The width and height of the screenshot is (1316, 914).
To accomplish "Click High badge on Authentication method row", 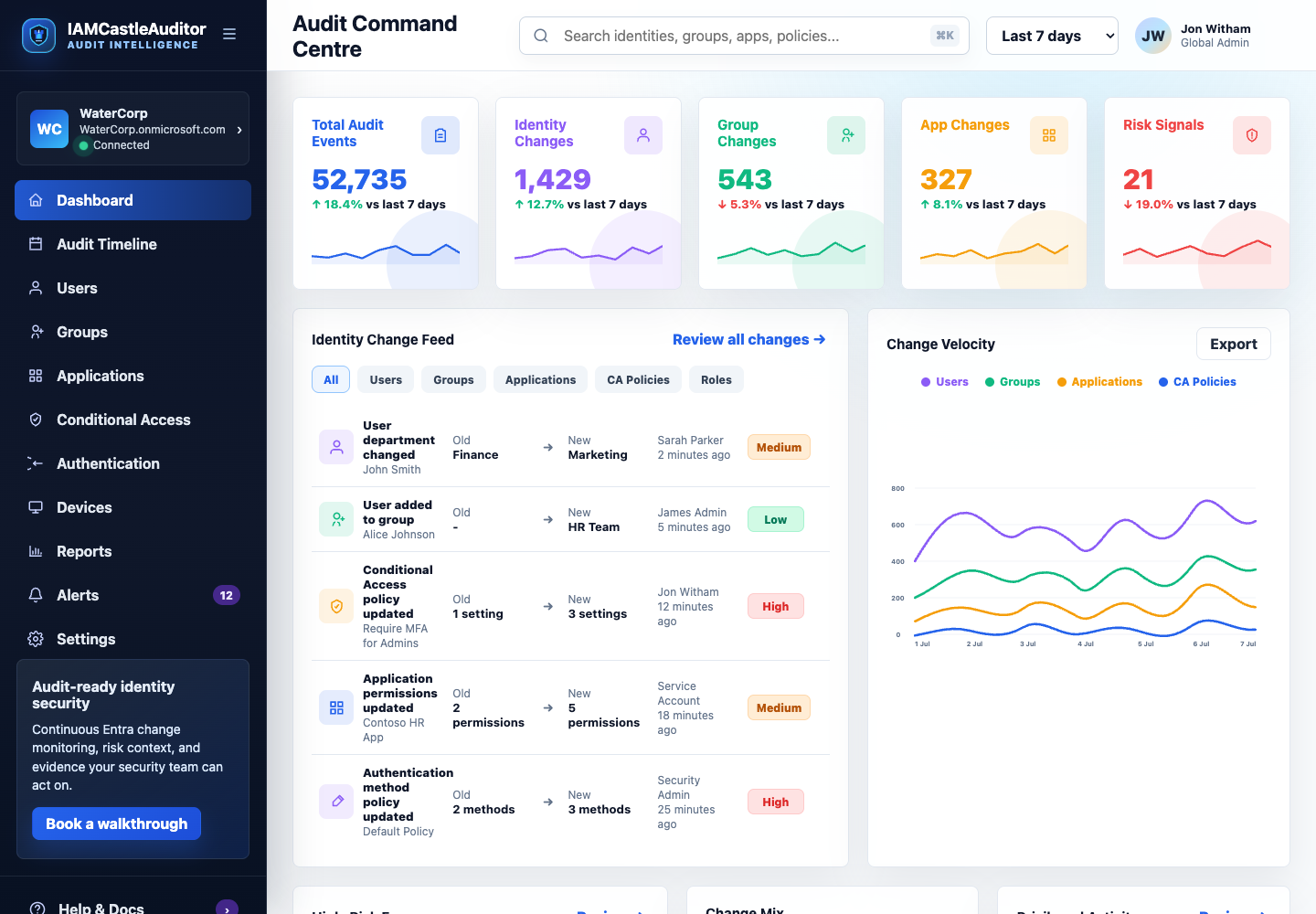I will [x=776, y=802].
